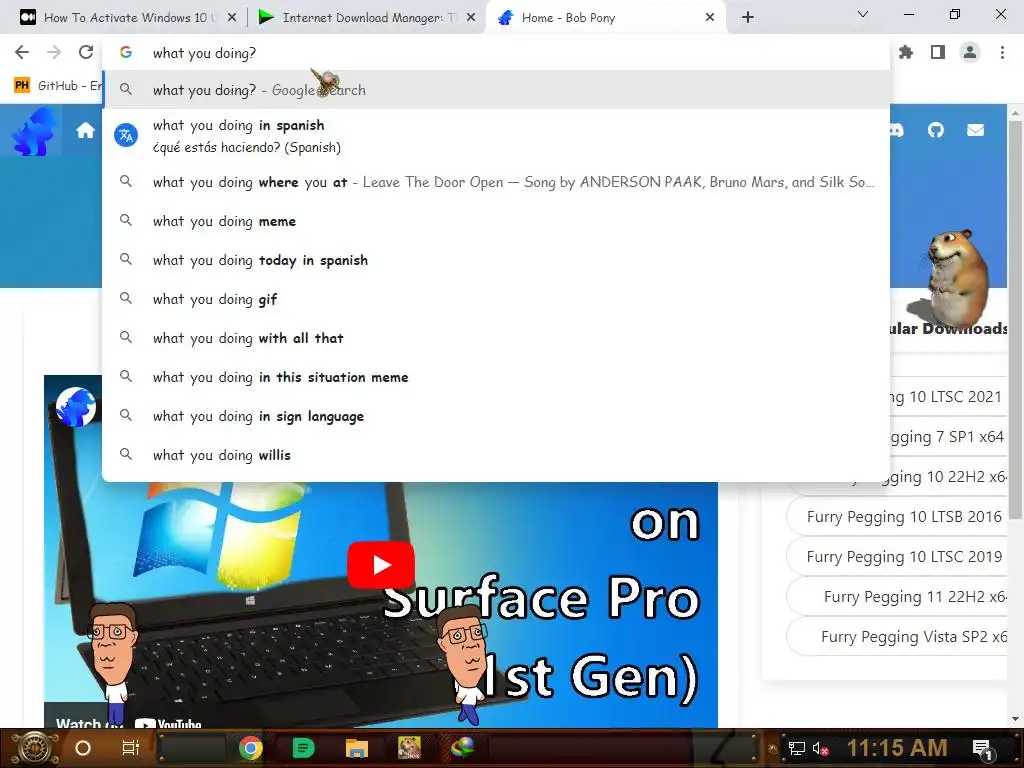Close the Home - Bob Pony tab
This screenshot has height=768, width=1024.
tap(710, 18)
